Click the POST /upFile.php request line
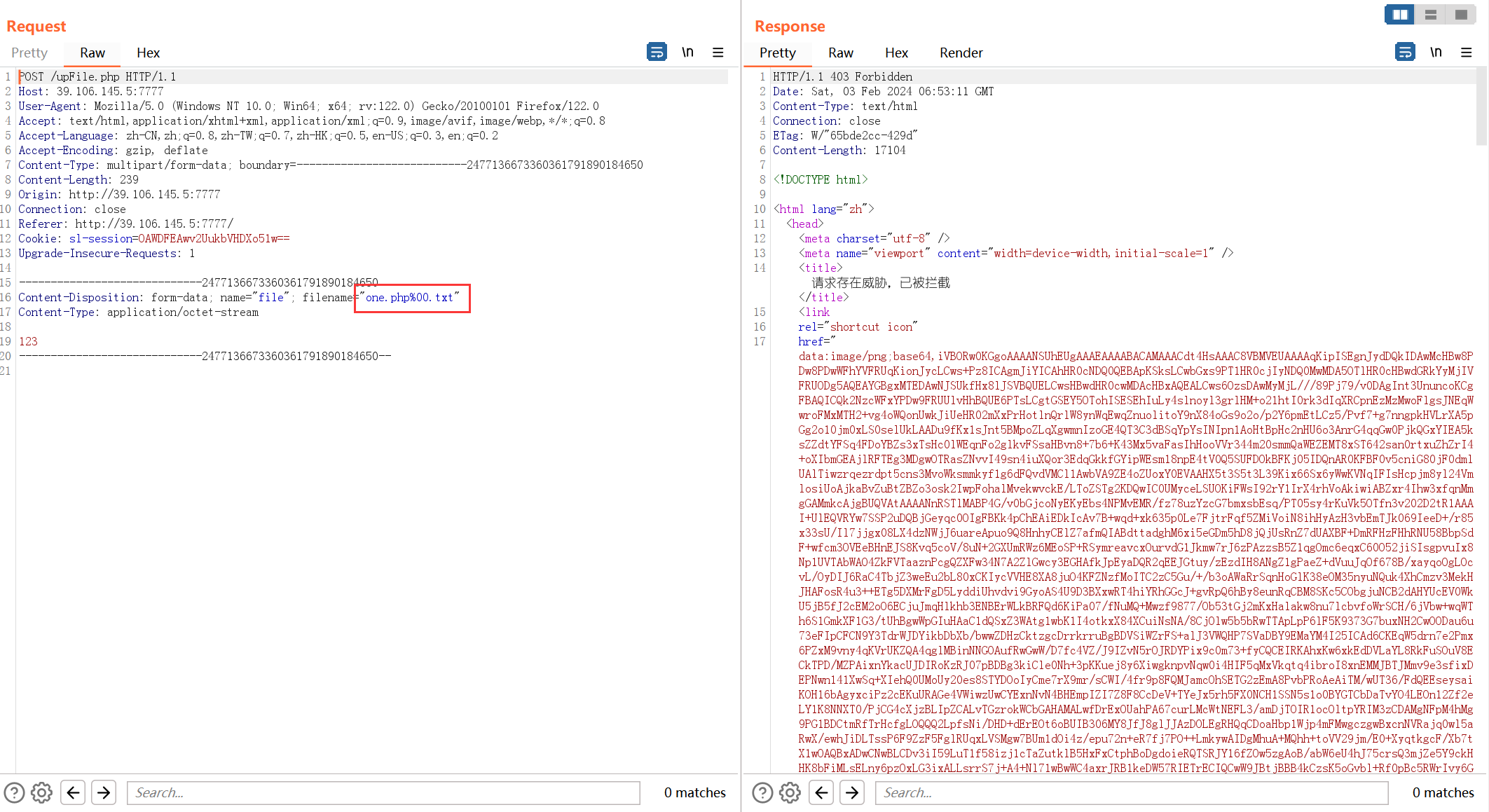Viewport: 1489px width, 812px height. coord(97,76)
